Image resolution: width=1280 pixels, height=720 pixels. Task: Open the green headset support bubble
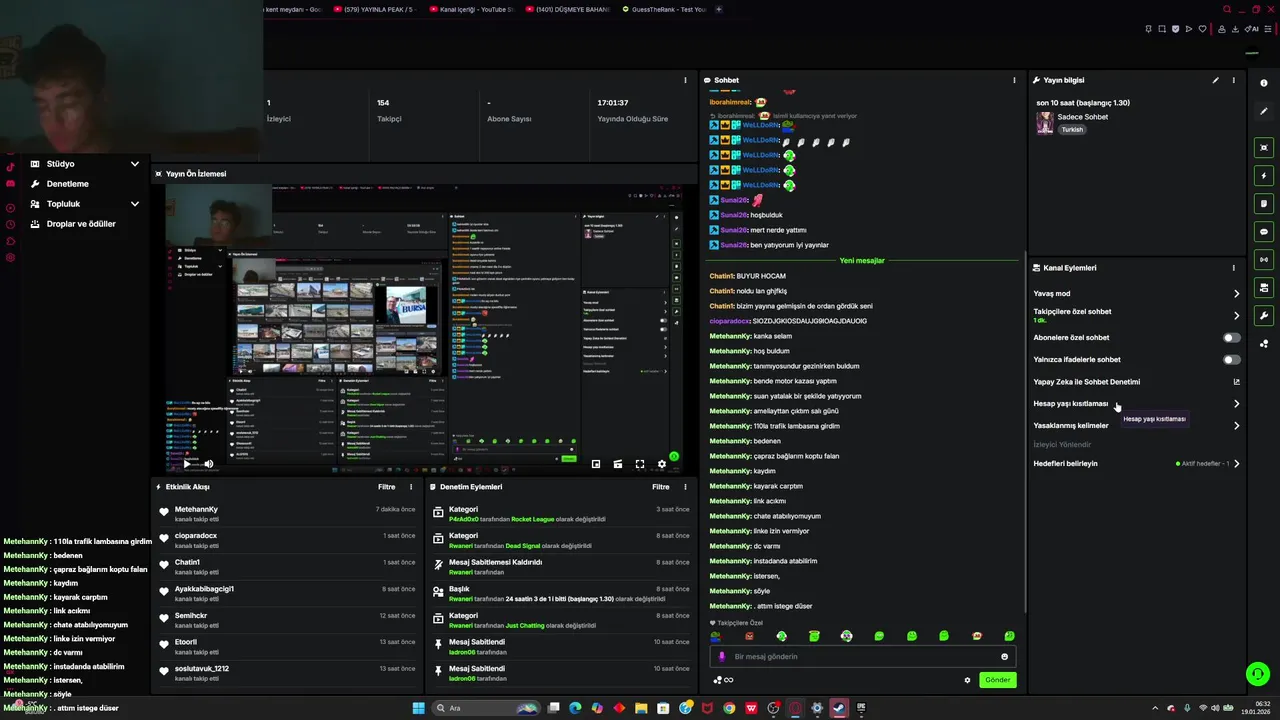click(x=1257, y=674)
